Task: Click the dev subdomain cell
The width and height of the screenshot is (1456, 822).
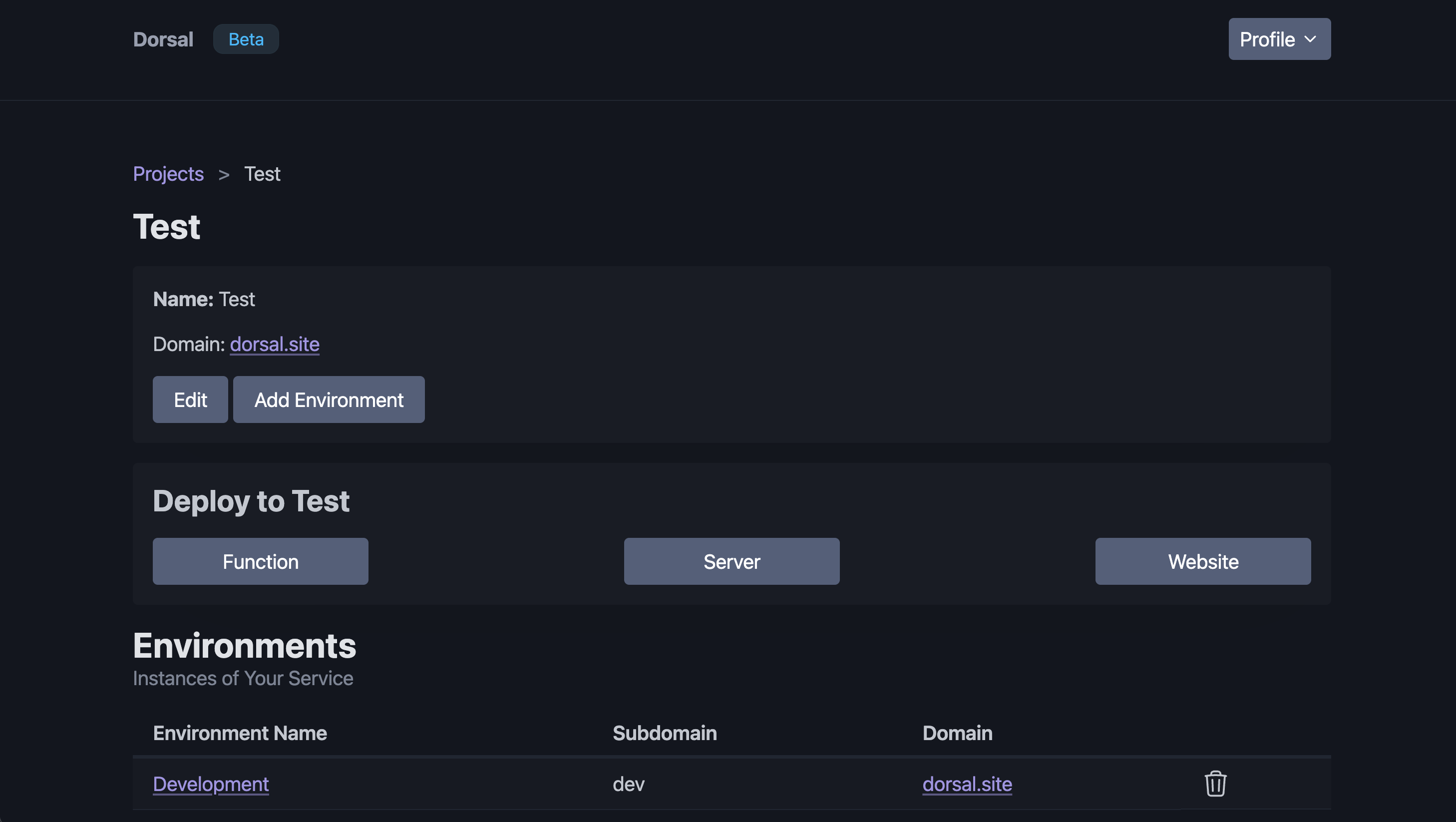Action: point(629,784)
